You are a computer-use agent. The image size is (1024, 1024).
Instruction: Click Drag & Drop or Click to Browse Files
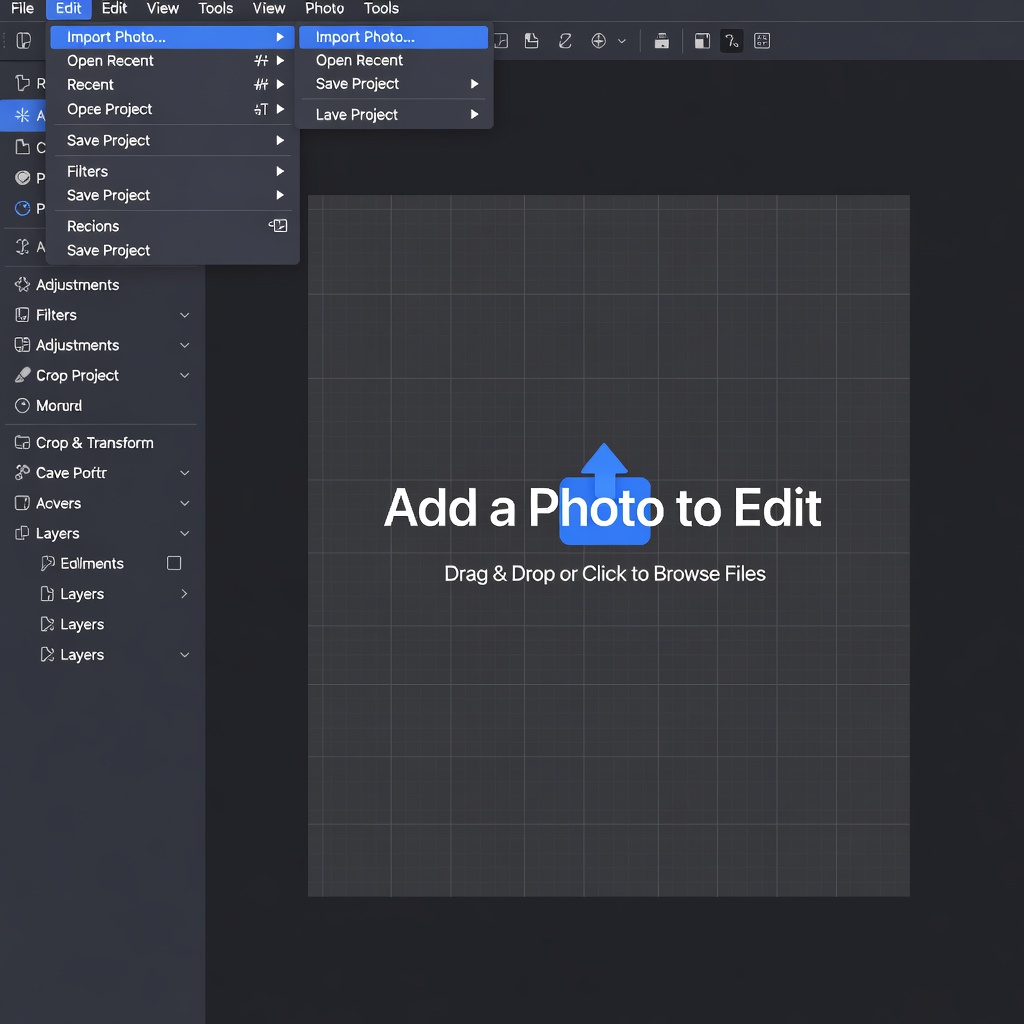tap(605, 573)
